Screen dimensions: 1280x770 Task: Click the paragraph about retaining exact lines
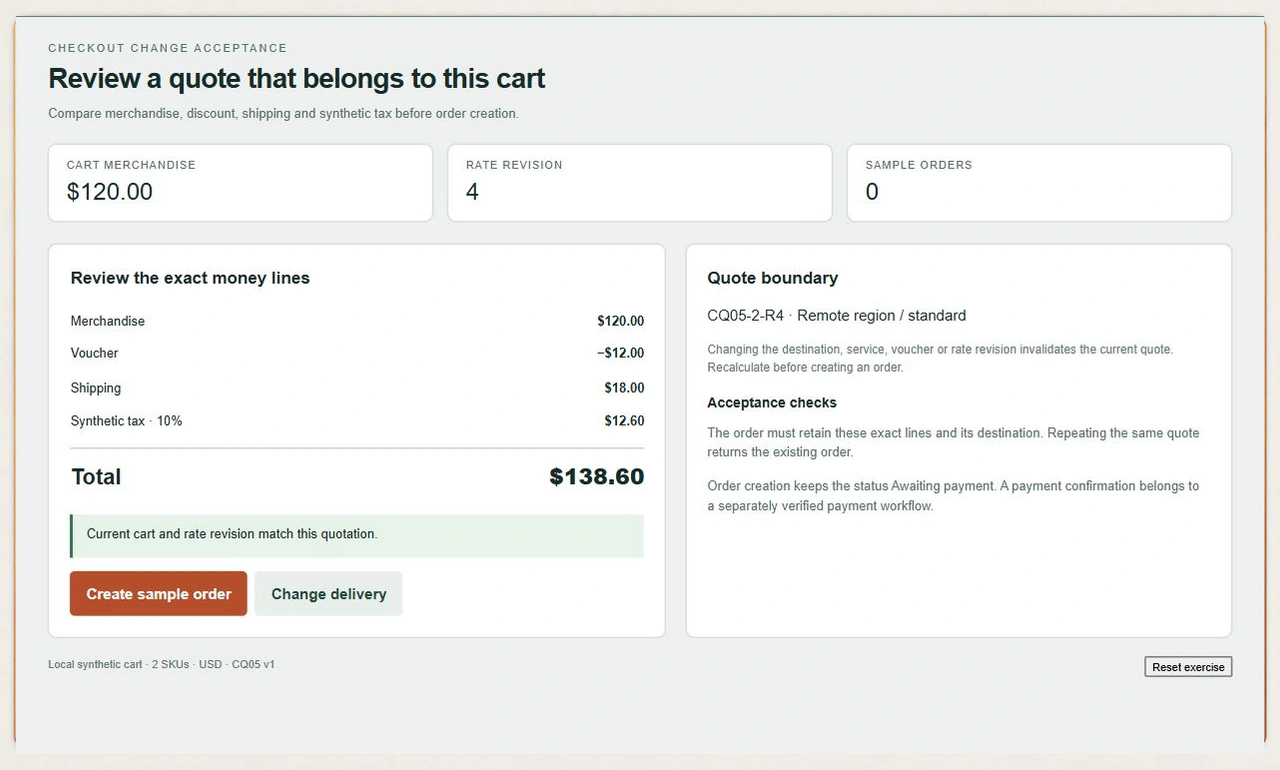point(953,443)
